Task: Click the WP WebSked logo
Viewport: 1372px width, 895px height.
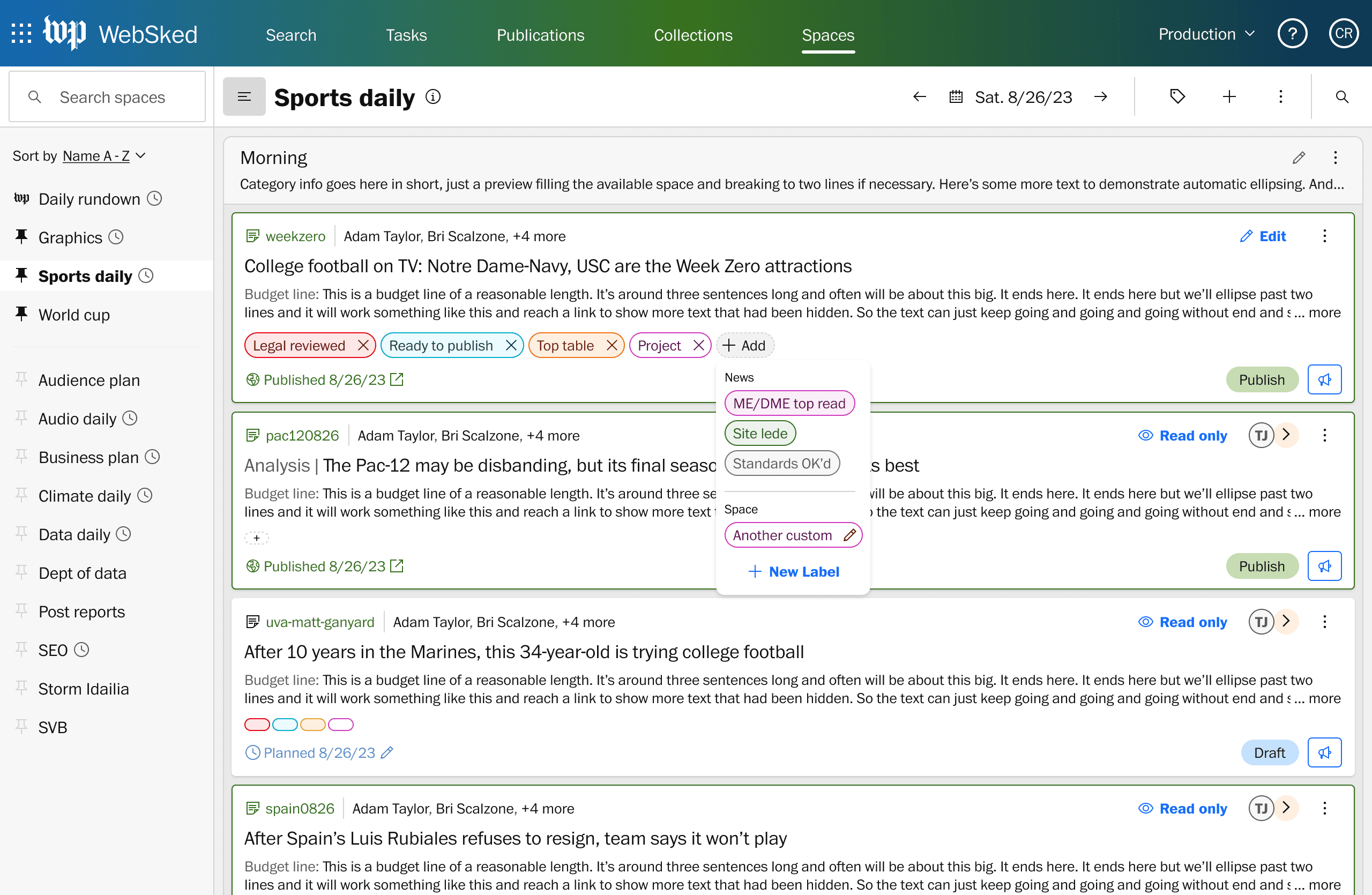Action: pyautogui.click(x=121, y=33)
